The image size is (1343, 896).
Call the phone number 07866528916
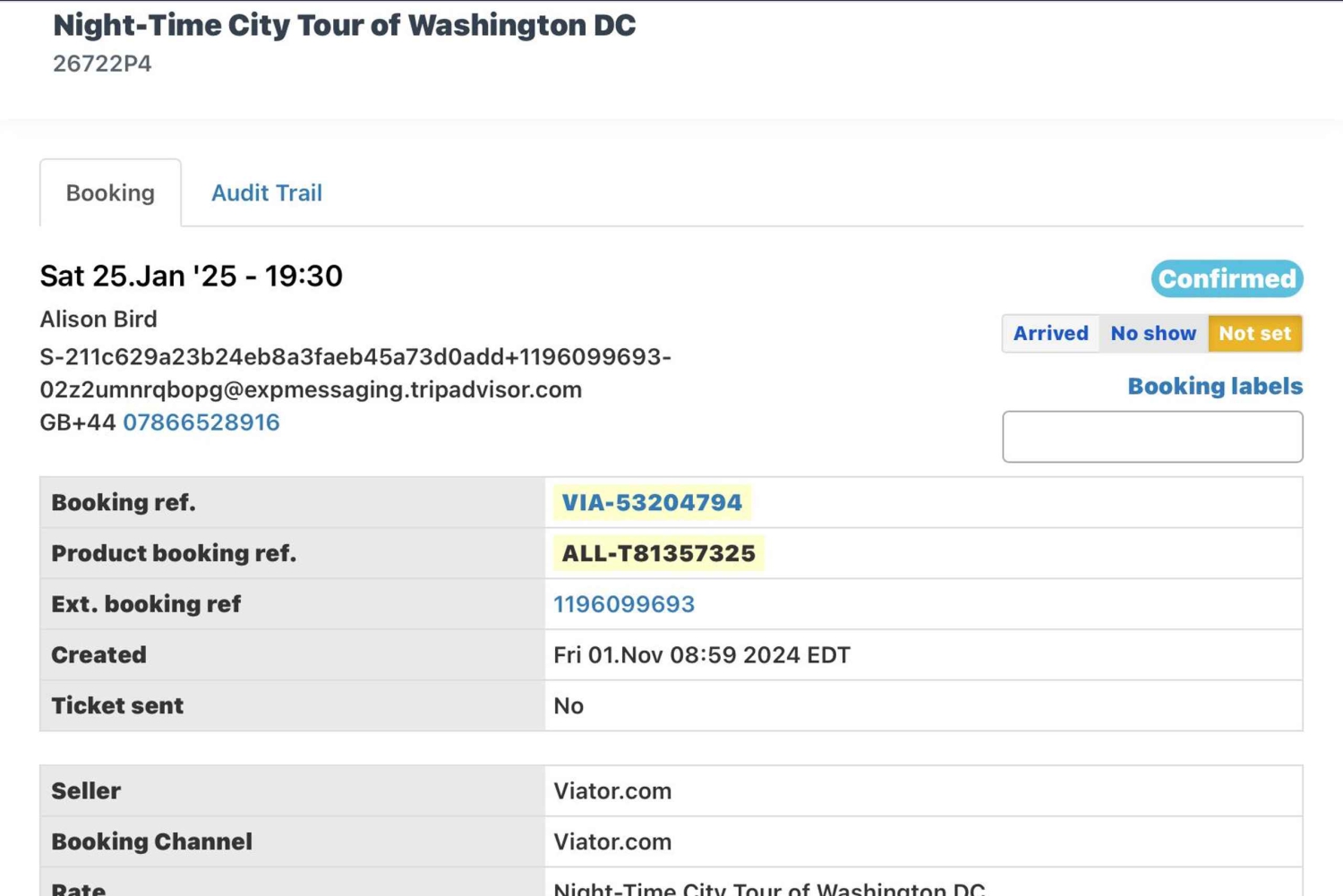click(201, 422)
